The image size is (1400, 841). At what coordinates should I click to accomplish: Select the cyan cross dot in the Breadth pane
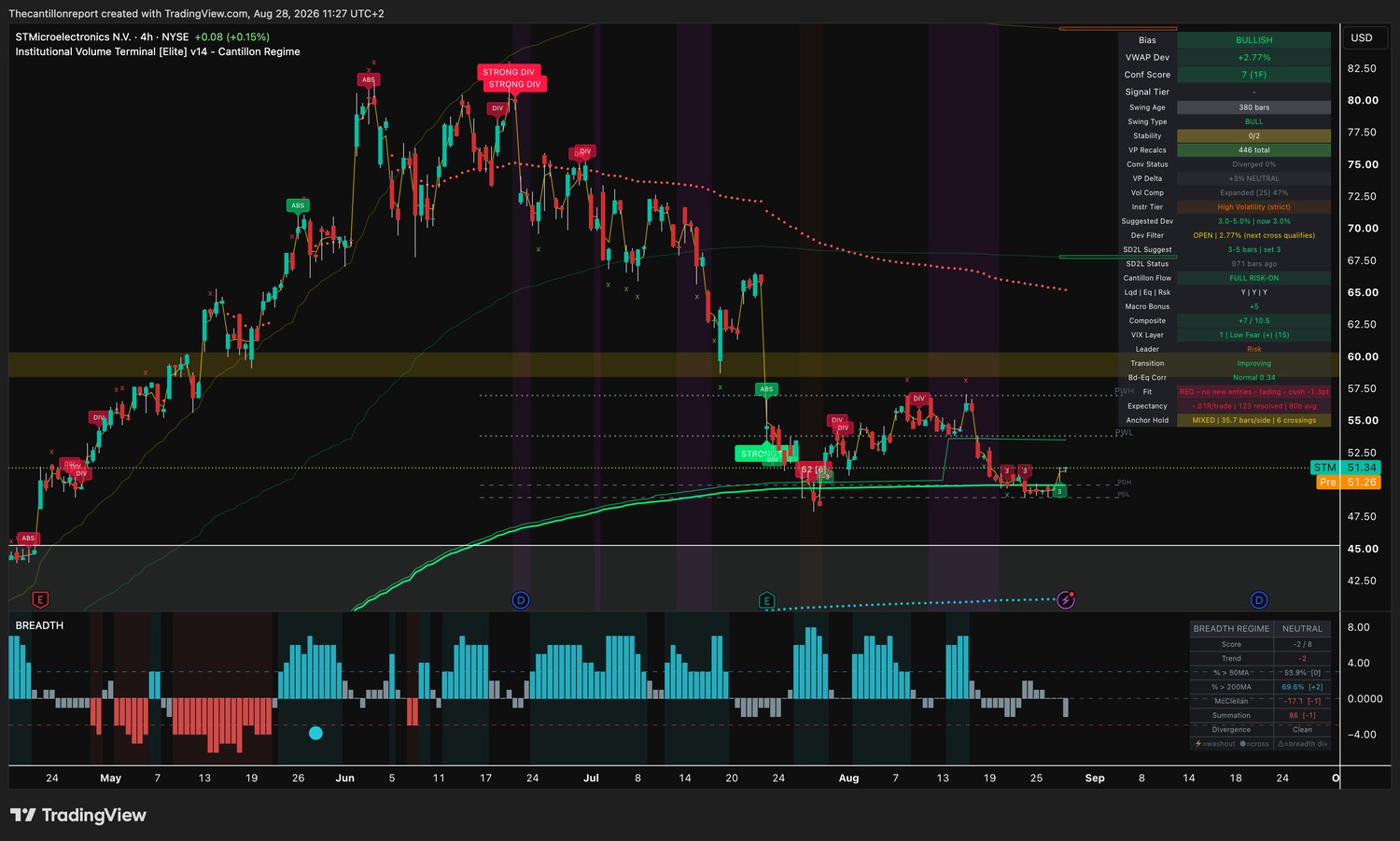[x=315, y=733]
